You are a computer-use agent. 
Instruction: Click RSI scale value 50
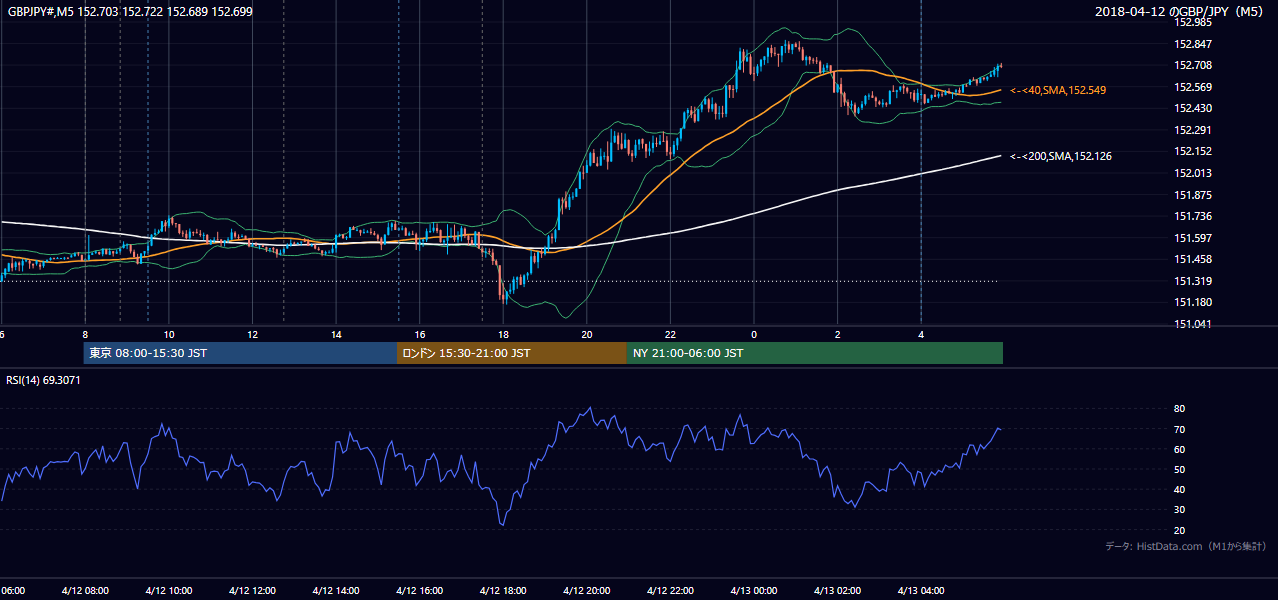click(x=1180, y=470)
